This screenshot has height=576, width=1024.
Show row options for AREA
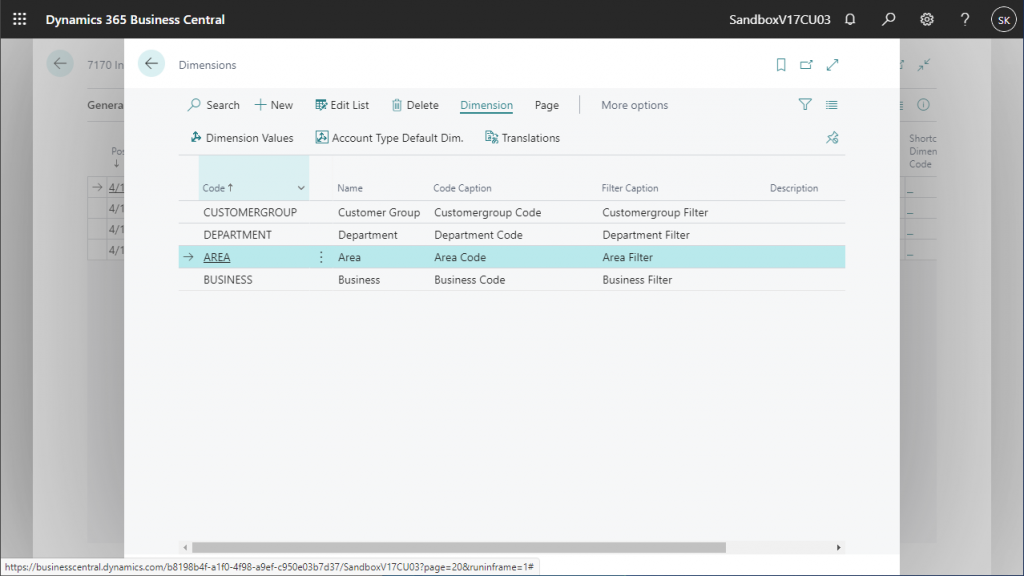point(321,257)
